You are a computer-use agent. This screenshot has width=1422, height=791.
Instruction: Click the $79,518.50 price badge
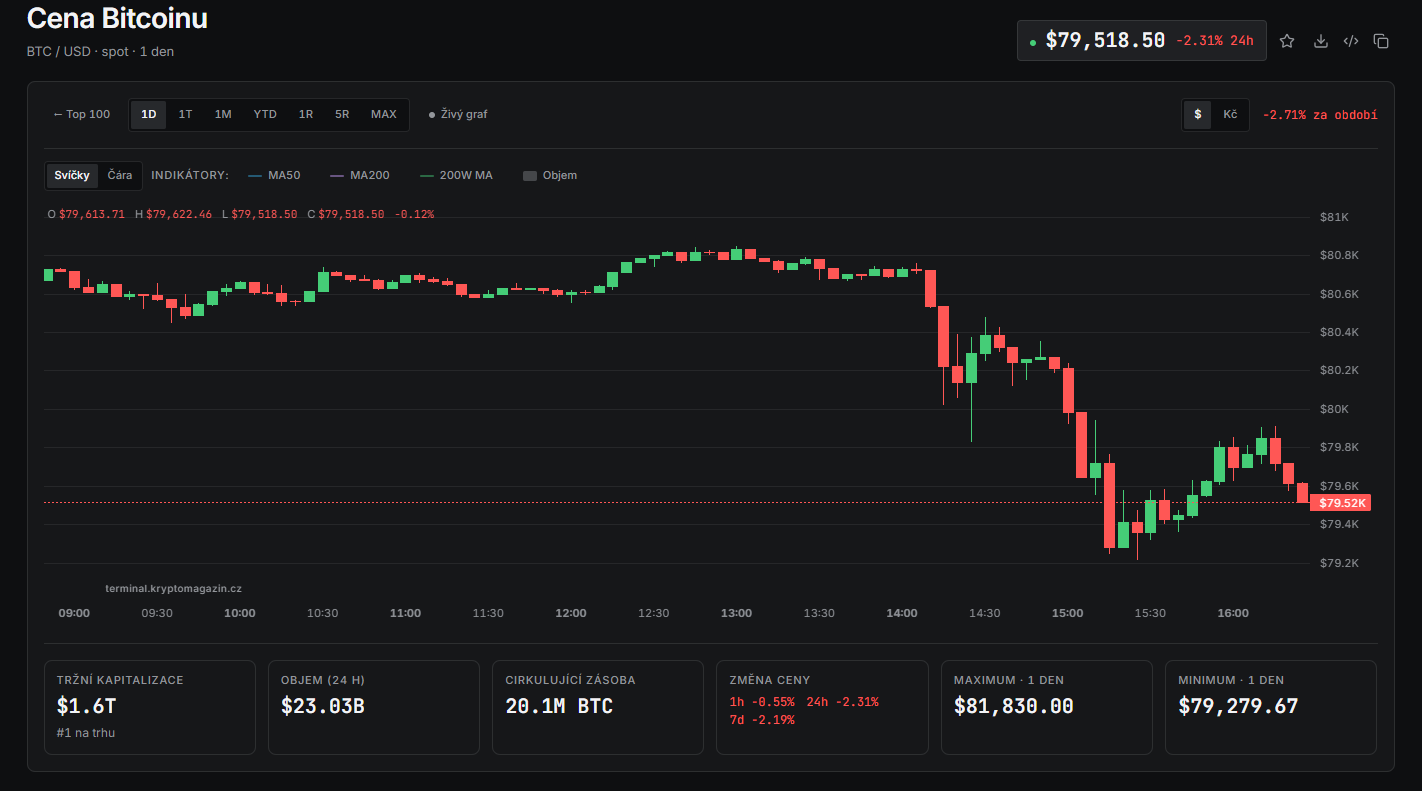(x=1142, y=40)
